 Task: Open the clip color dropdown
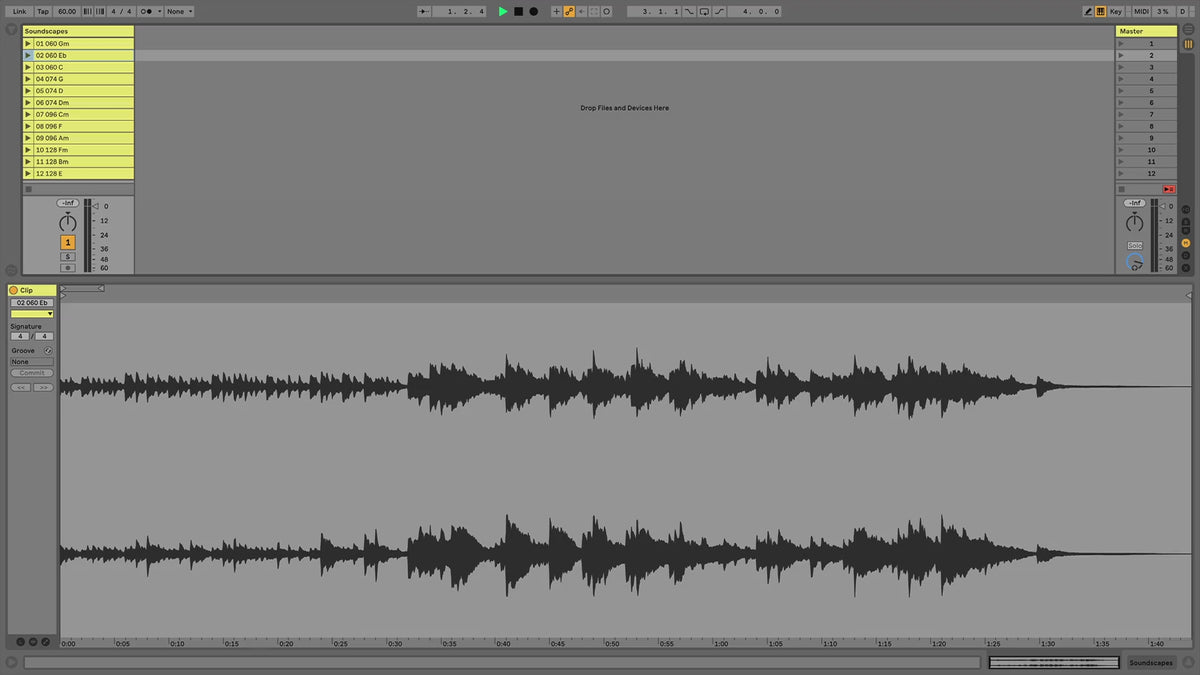point(32,314)
